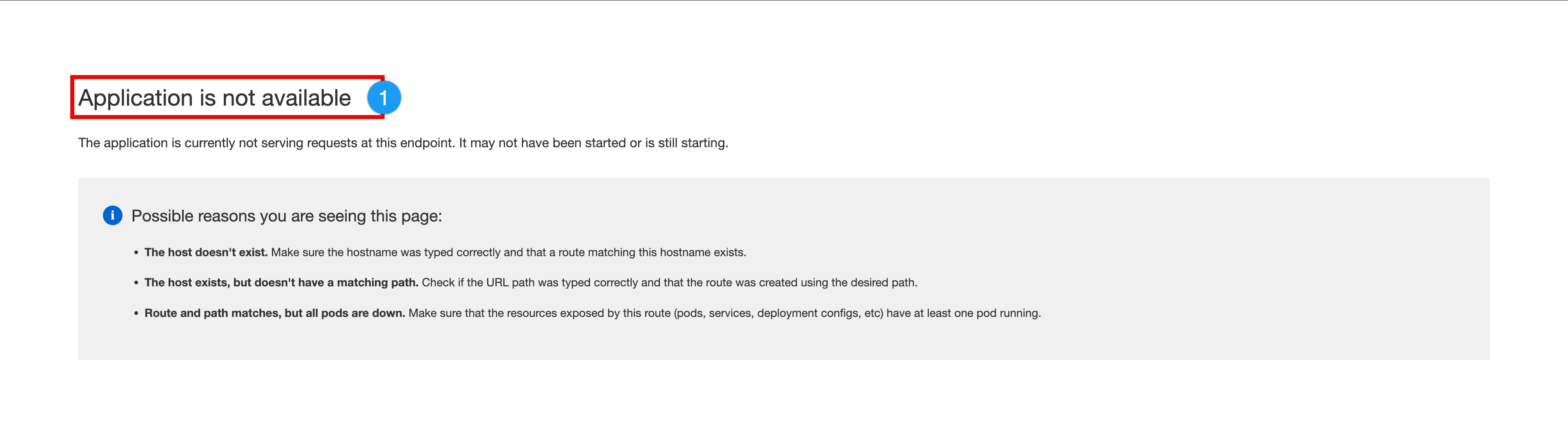The height and width of the screenshot is (434, 1568).
Task: Click 'Route and path matches, but all pods are down.'
Action: 274,313
